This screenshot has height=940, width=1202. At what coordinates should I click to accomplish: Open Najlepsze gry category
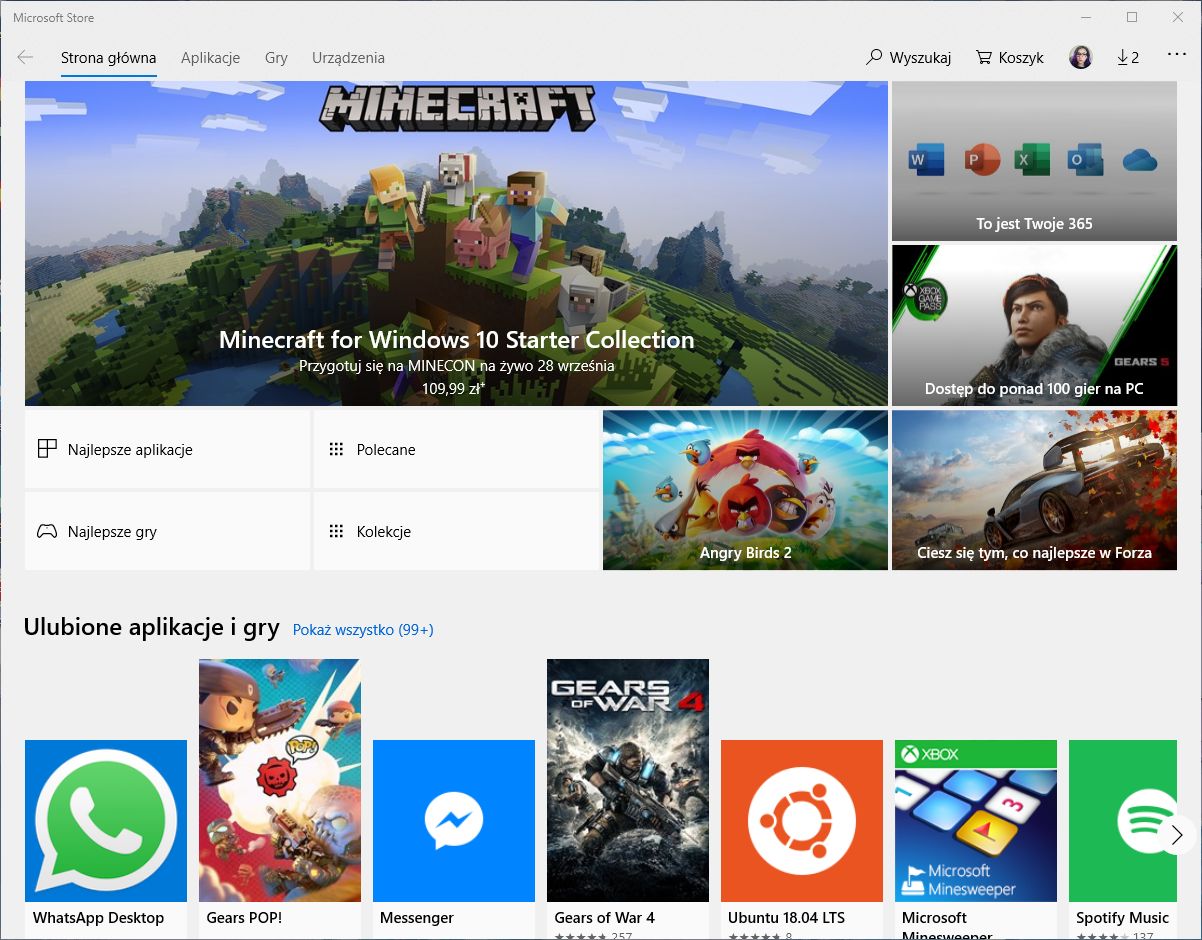tap(167, 531)
